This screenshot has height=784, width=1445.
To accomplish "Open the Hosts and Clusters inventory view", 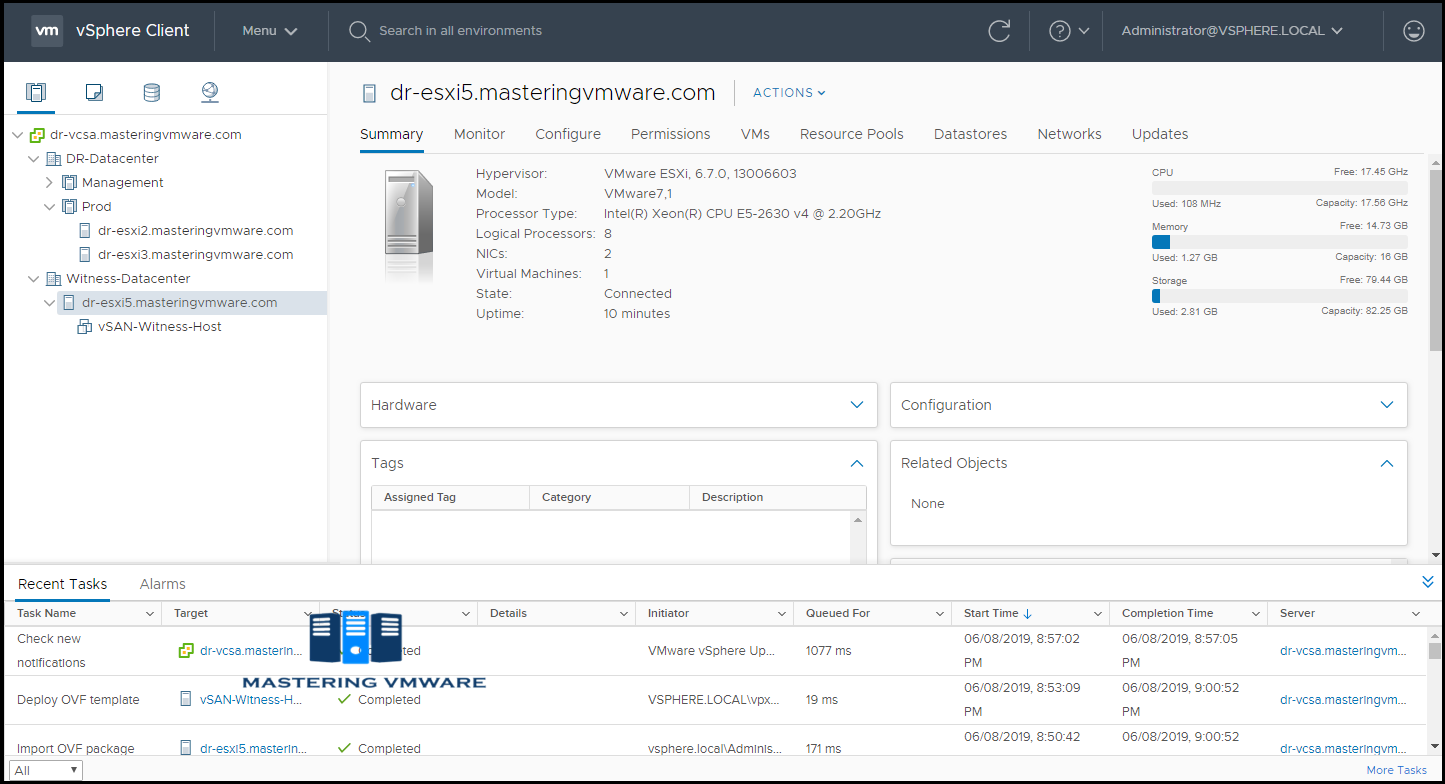I will (36, 93).
